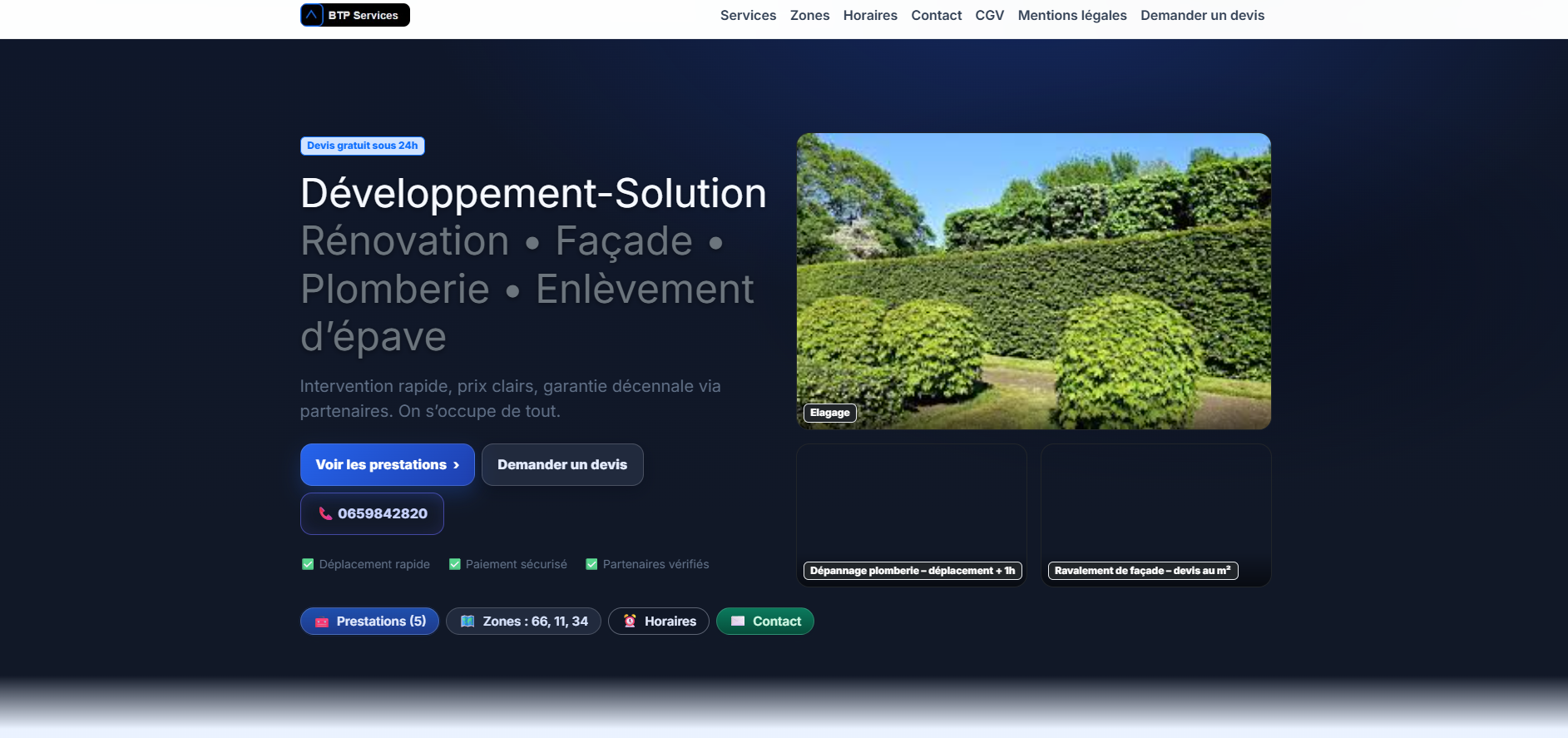1568x738 pixels.
Task: Click the BTP Services logo icon
Action: (x=312, y=15)
